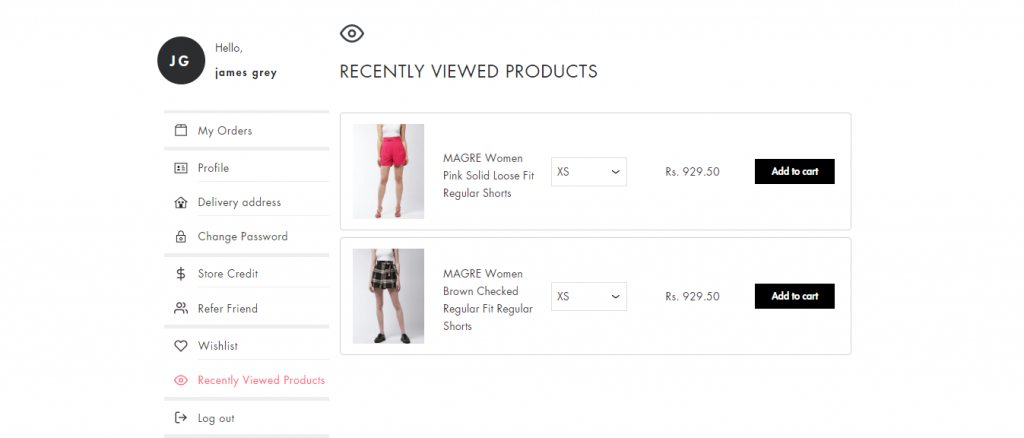Open MAGRE Women Brown Checked Shorts title link

coord(488,300)
